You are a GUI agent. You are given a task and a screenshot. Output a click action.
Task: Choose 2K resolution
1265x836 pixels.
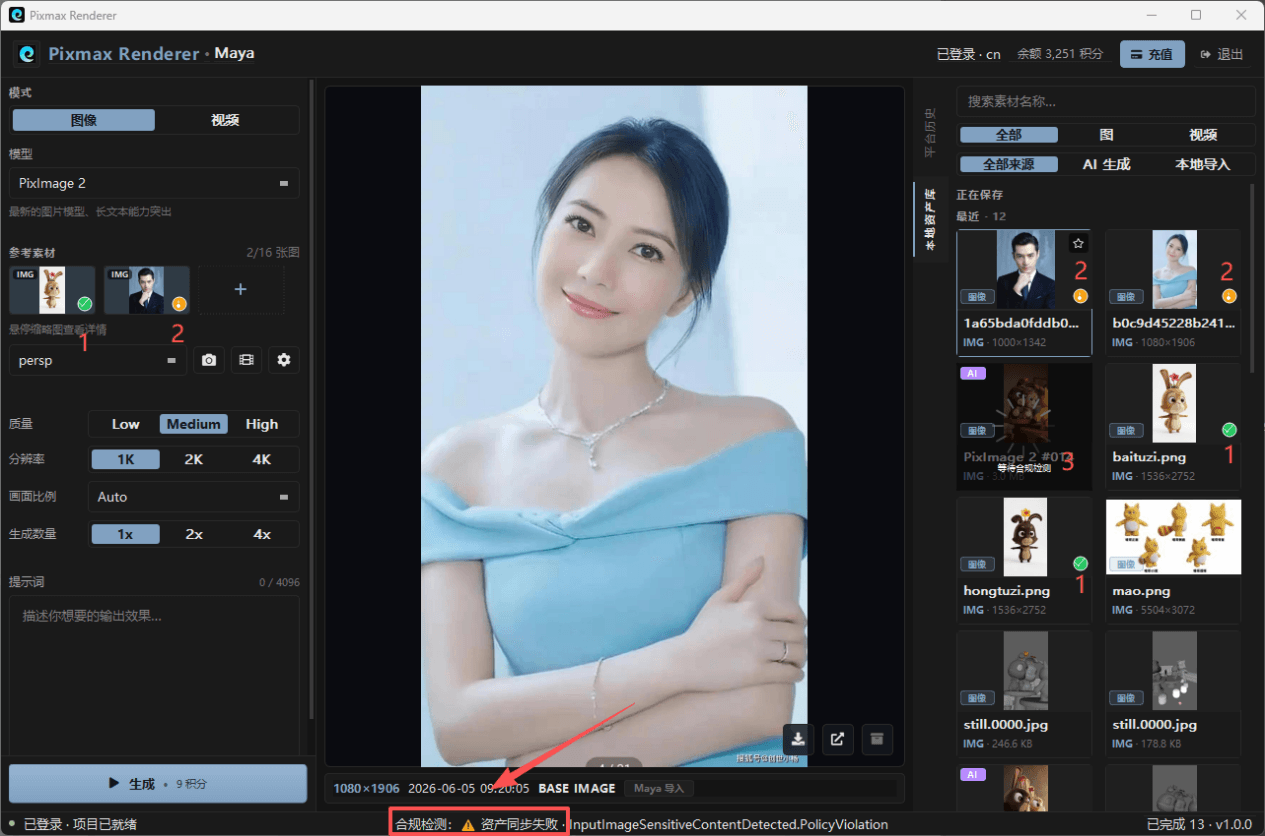(x=194, y=459)
